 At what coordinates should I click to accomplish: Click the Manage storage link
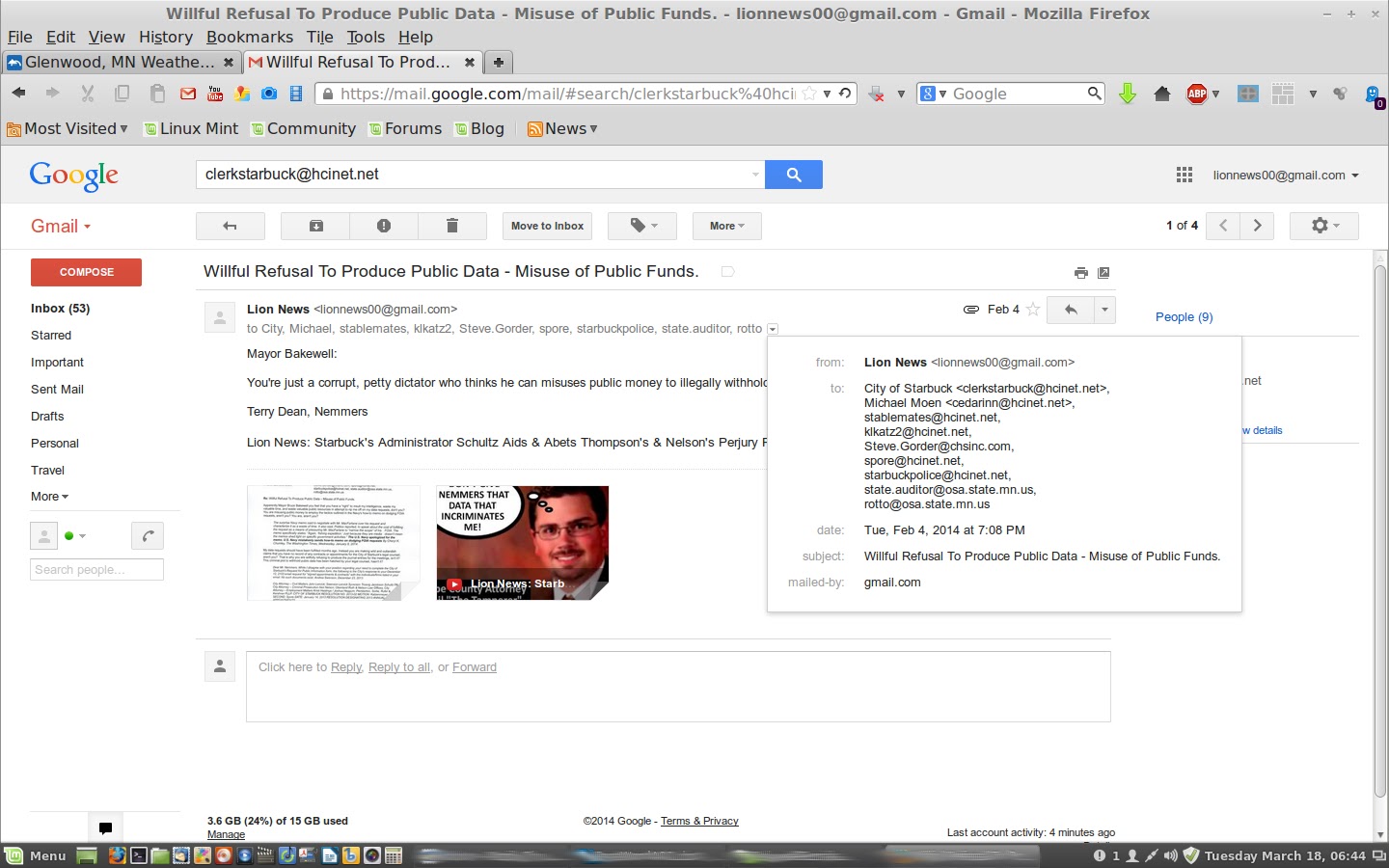[226, 835]
